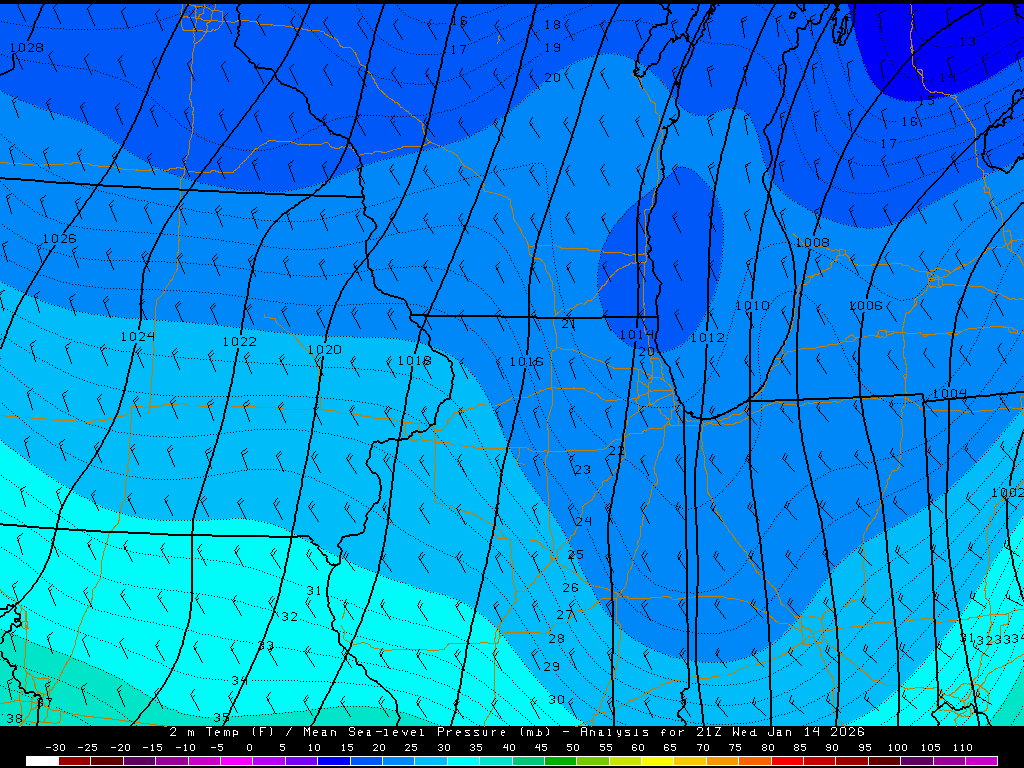The height and width of the screenshot is (768, 1024).
Task: Click the 110 legend scale label
Action: 962,748
